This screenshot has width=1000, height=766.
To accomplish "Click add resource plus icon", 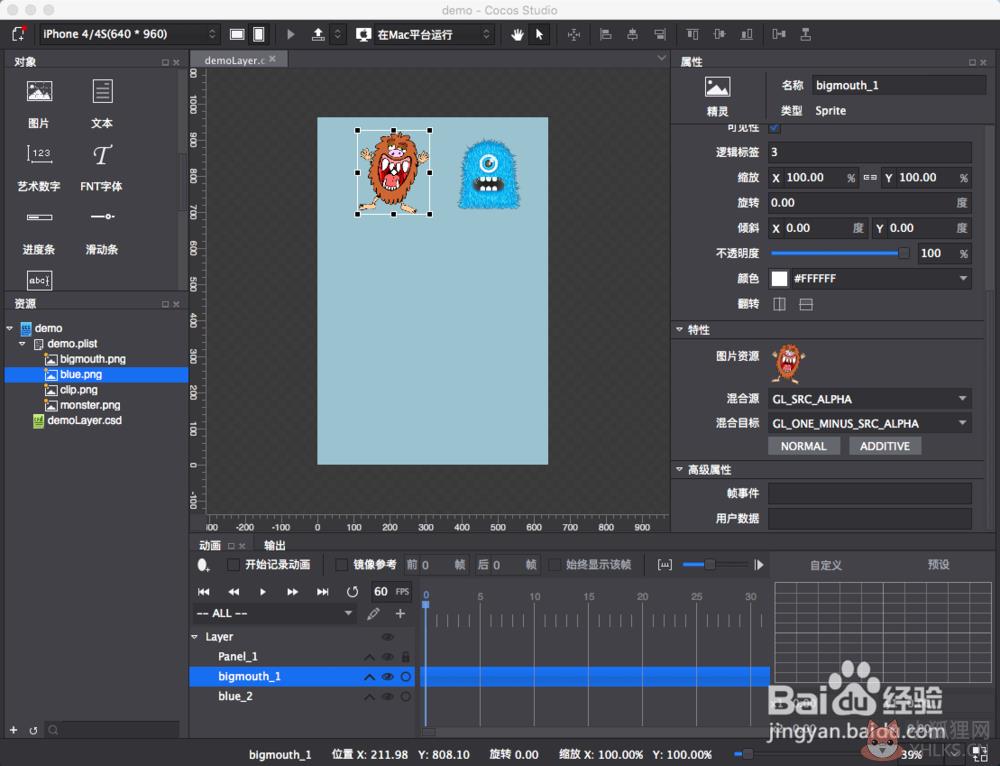I will click(13, 730).
